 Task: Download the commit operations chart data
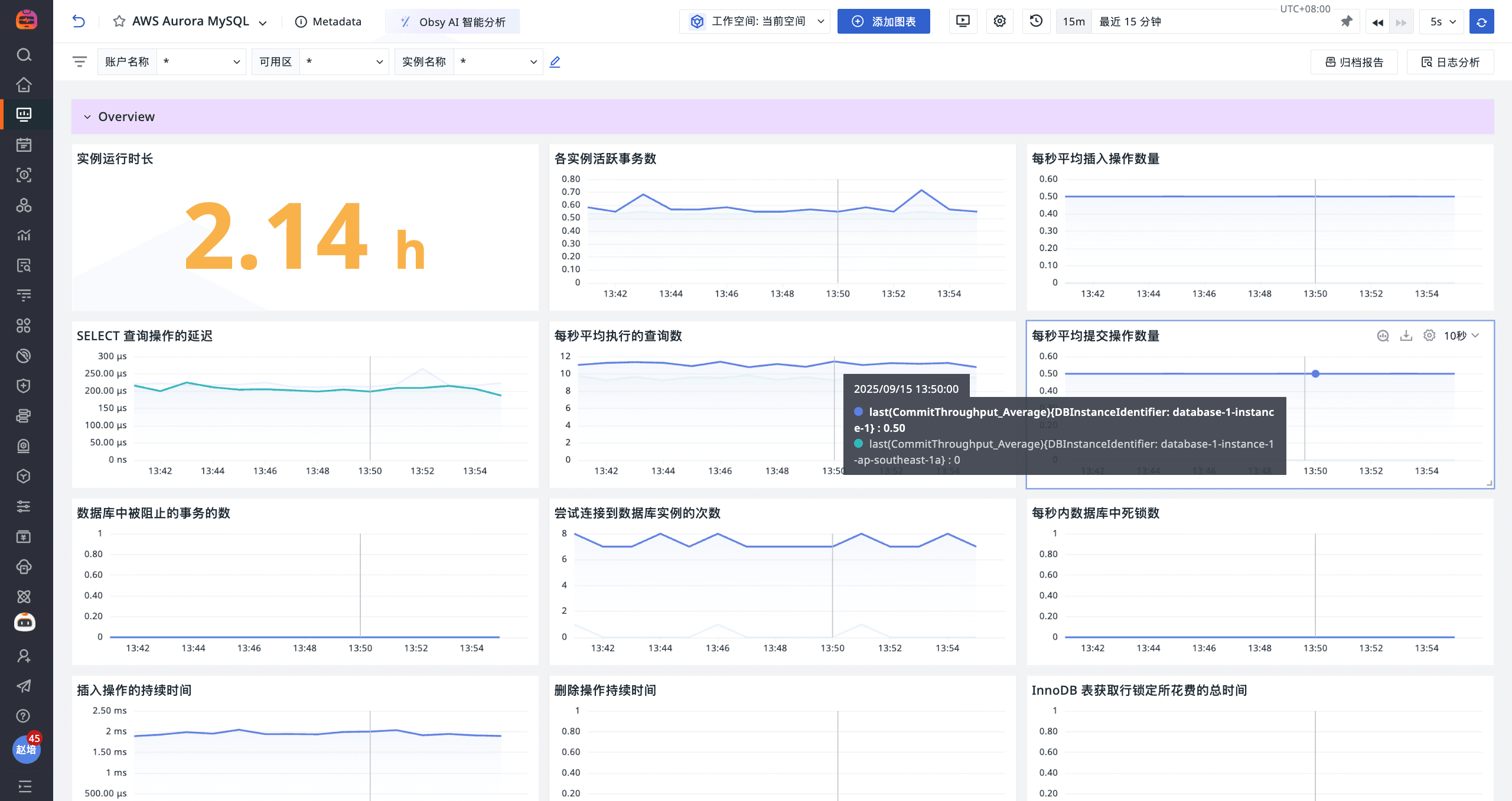1406,336
